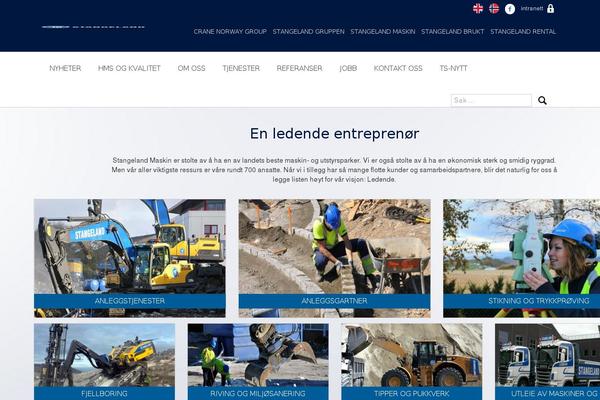Open the Jobb menu item
The image size is (600, 400).
click(x=348, y=68)
